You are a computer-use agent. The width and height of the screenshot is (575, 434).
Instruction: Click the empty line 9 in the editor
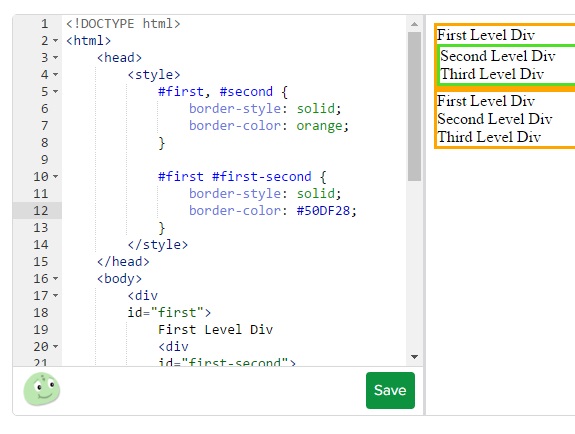point(235,160)
